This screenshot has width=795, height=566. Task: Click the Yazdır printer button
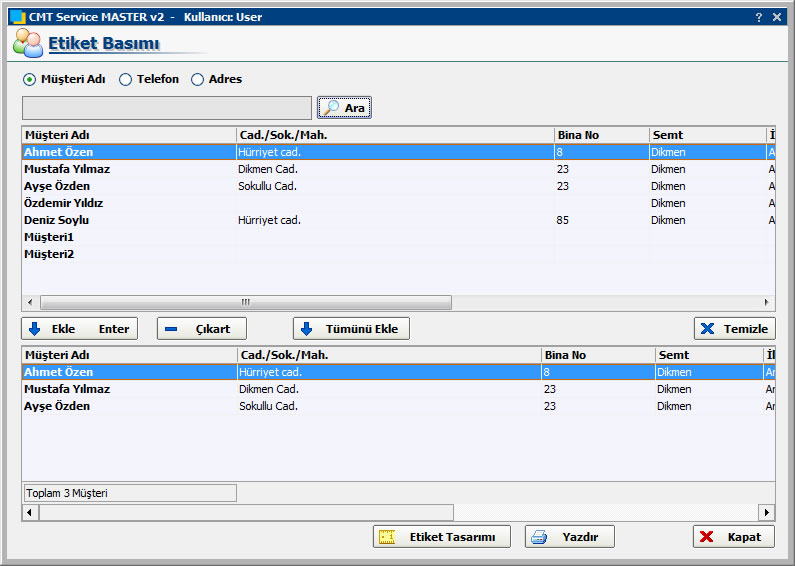tap(569, 537)
